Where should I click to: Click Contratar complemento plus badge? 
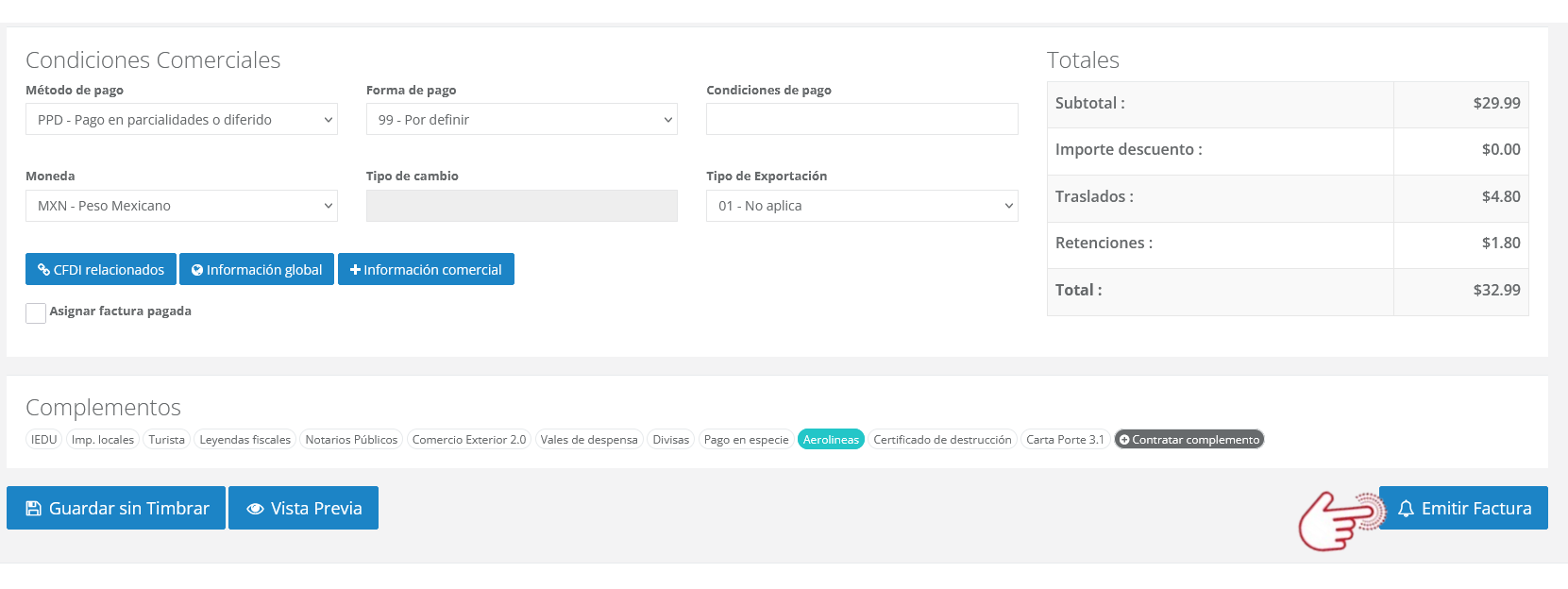1189,440
